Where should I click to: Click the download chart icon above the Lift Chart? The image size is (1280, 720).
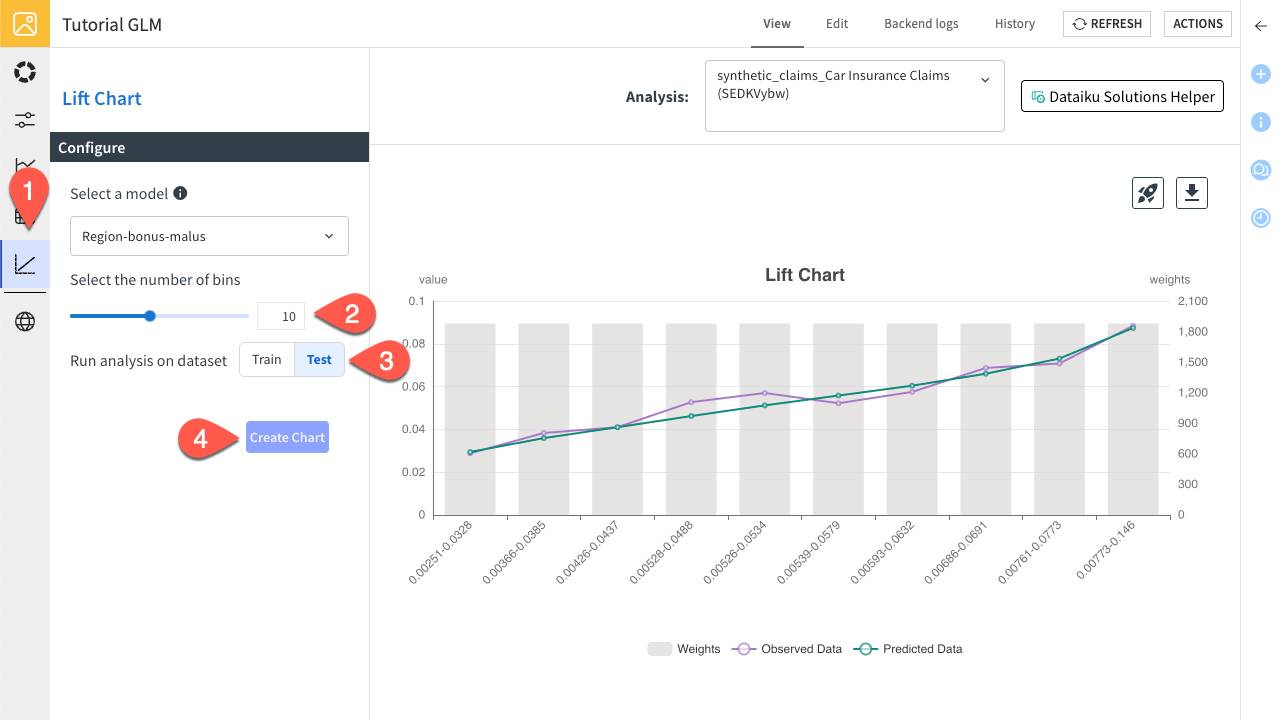1191,192
